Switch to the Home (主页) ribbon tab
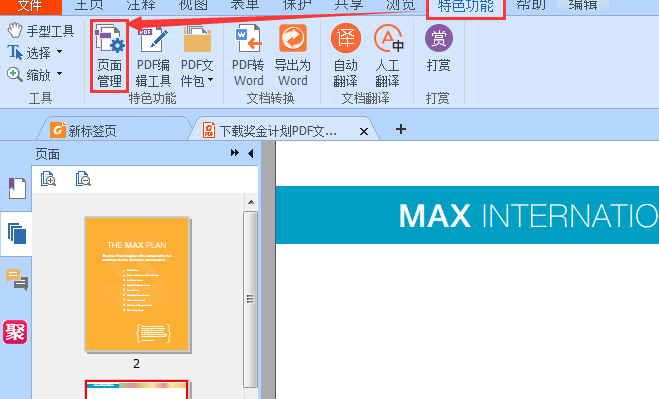Screen dimensions: 659x399 pos(89,5)
